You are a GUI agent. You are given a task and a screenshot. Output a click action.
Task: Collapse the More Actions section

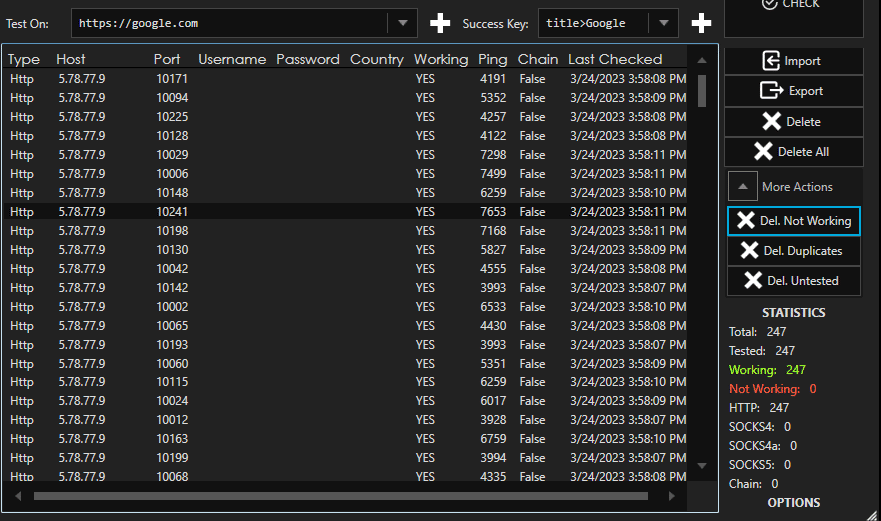[x=742, y=187]
